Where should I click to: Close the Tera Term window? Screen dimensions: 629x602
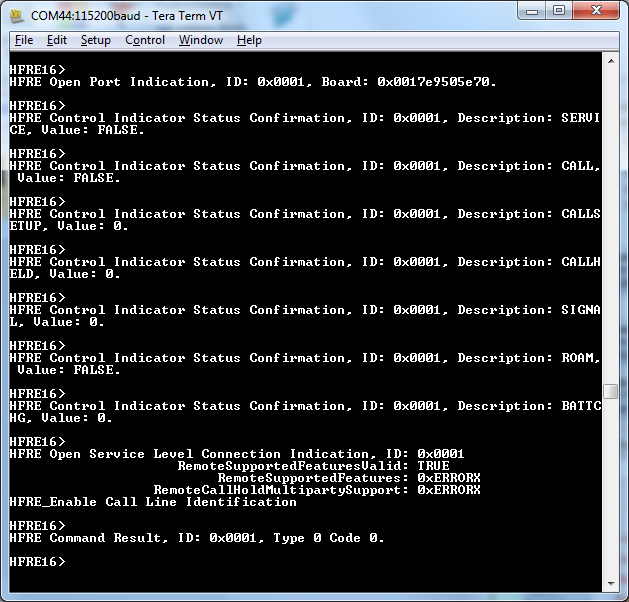[595, 11]
